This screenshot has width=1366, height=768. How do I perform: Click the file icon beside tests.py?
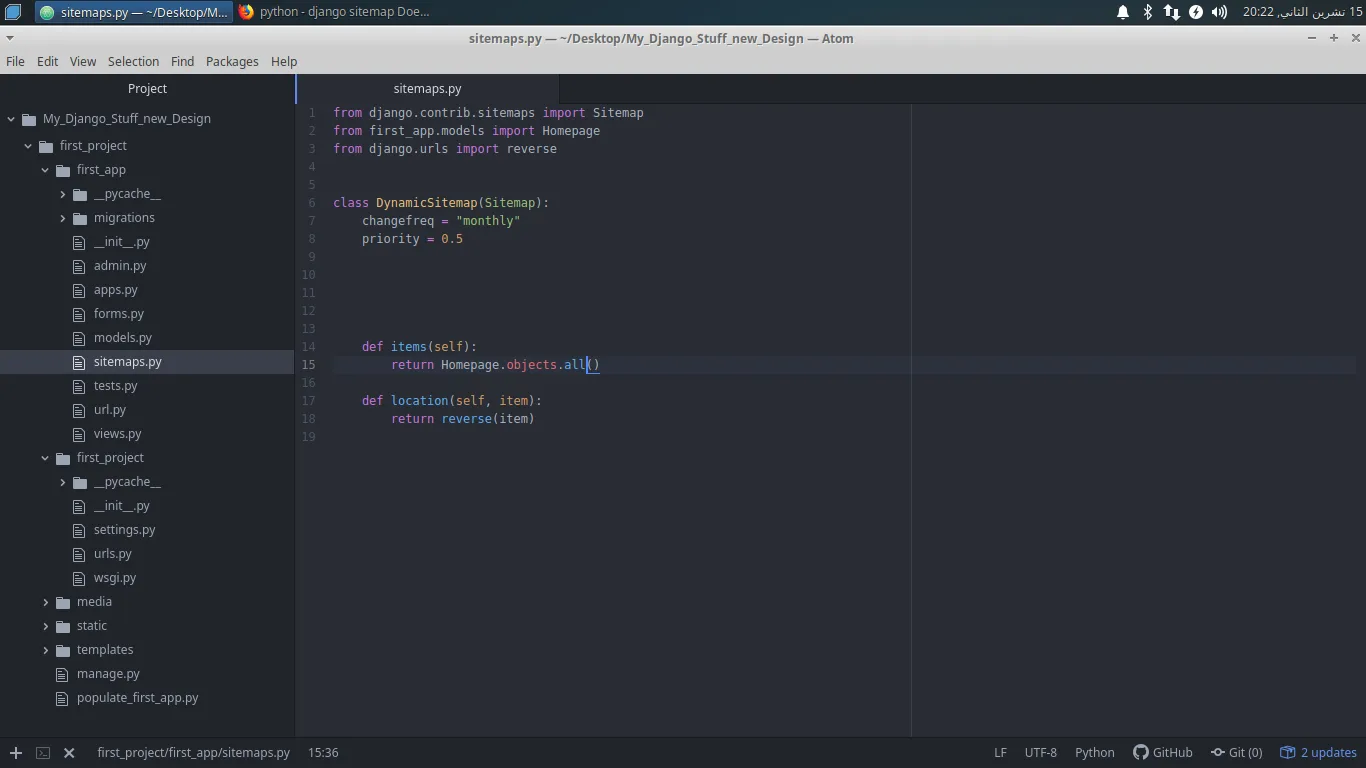(x=80, y=386)
